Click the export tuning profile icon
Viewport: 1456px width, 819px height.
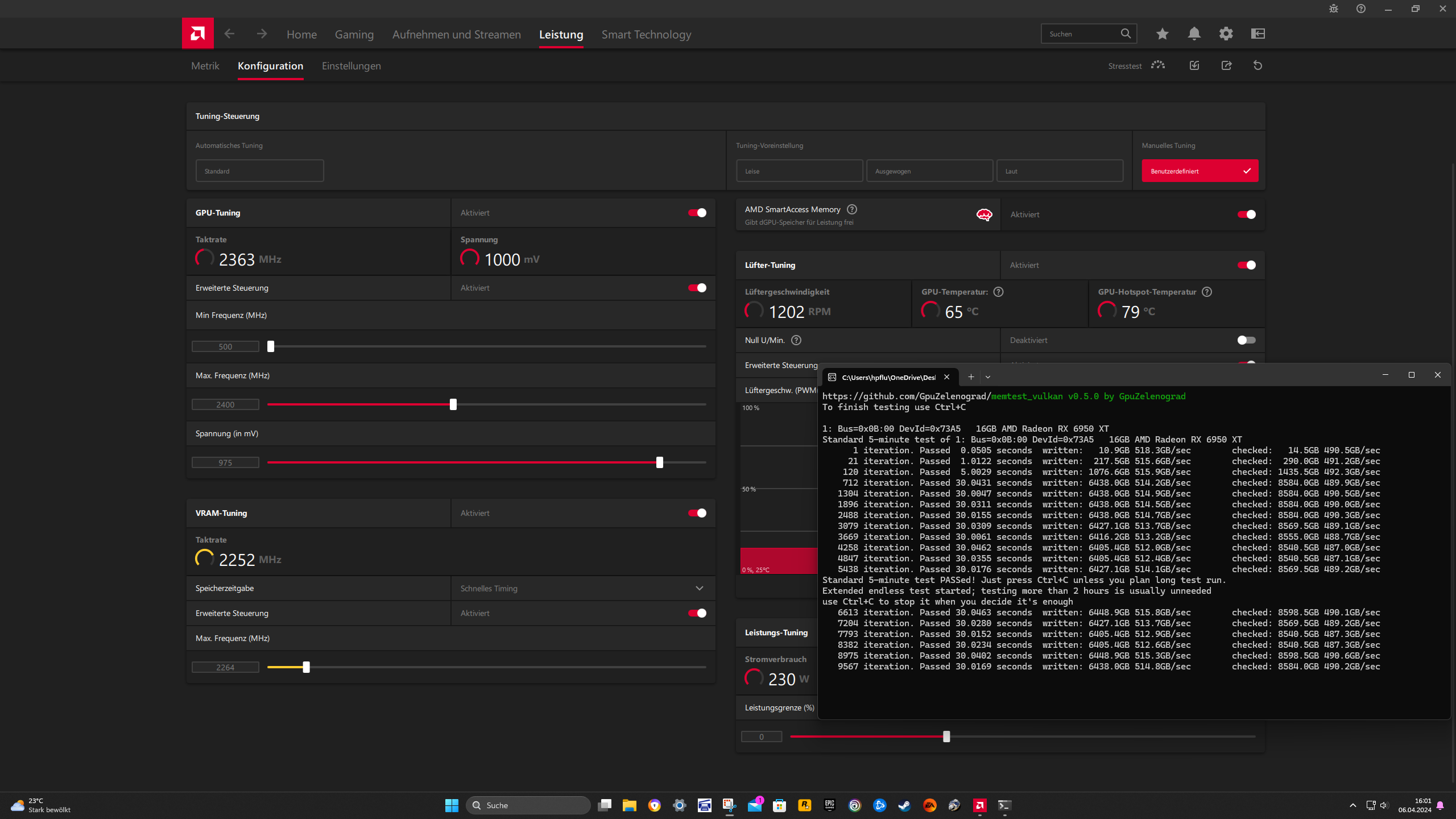(1226, 66)
